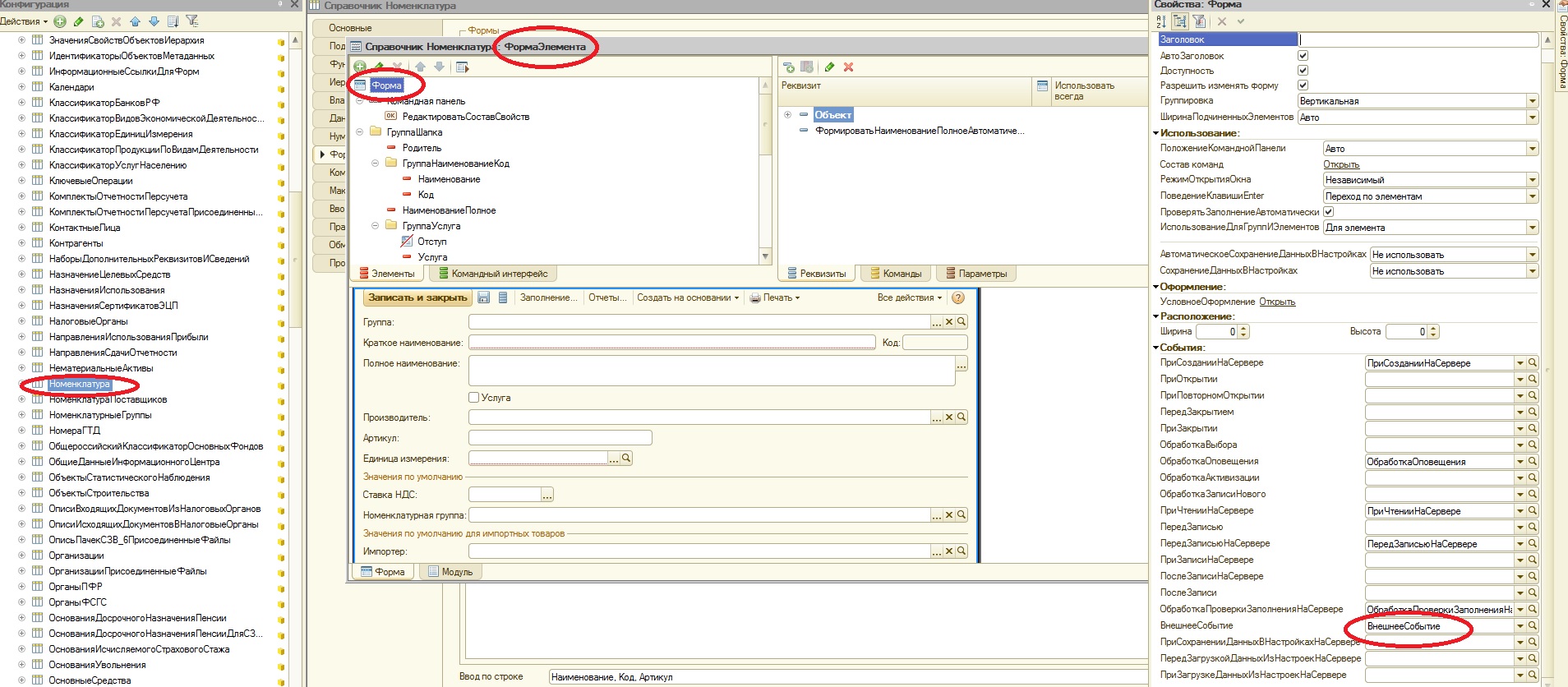Click Артикул input field in preview
The width and height of the screenshot is (1568, 687).
click(x=560, y=438)
